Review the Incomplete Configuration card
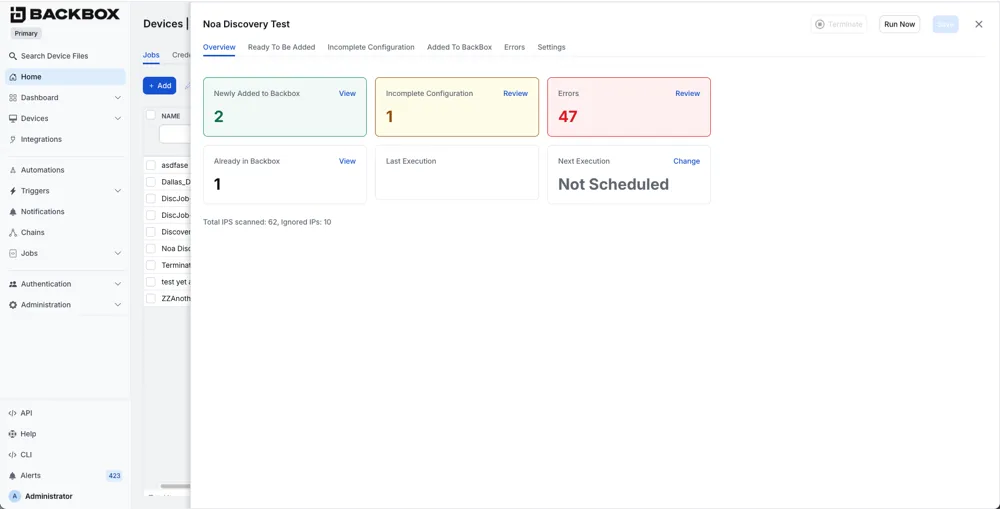Image resolution: width=1000 pixels, height=509 pixels. tap(515, 93)
